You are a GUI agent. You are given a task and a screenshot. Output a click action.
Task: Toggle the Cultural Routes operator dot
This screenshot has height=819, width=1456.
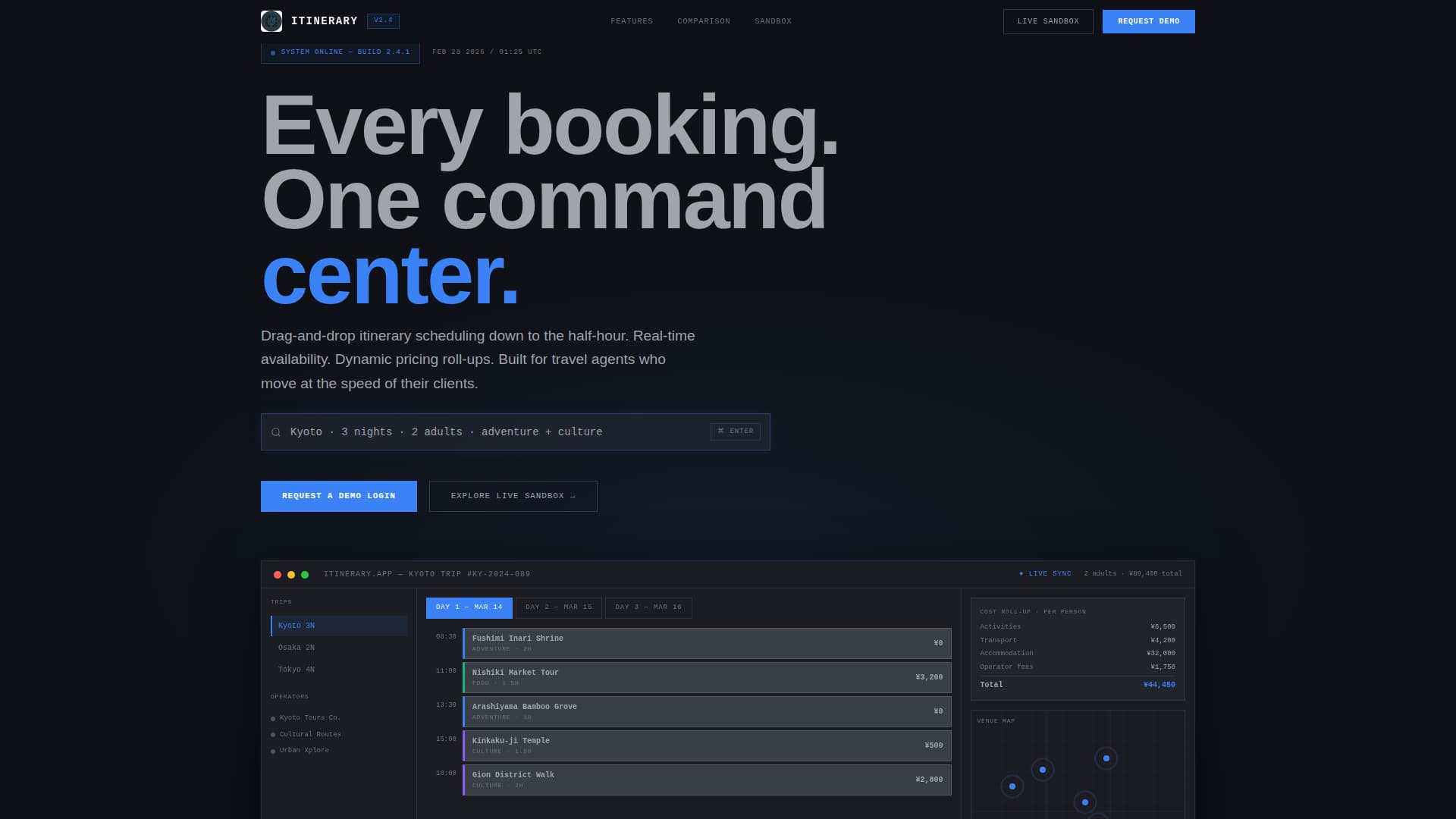(273, 734)
